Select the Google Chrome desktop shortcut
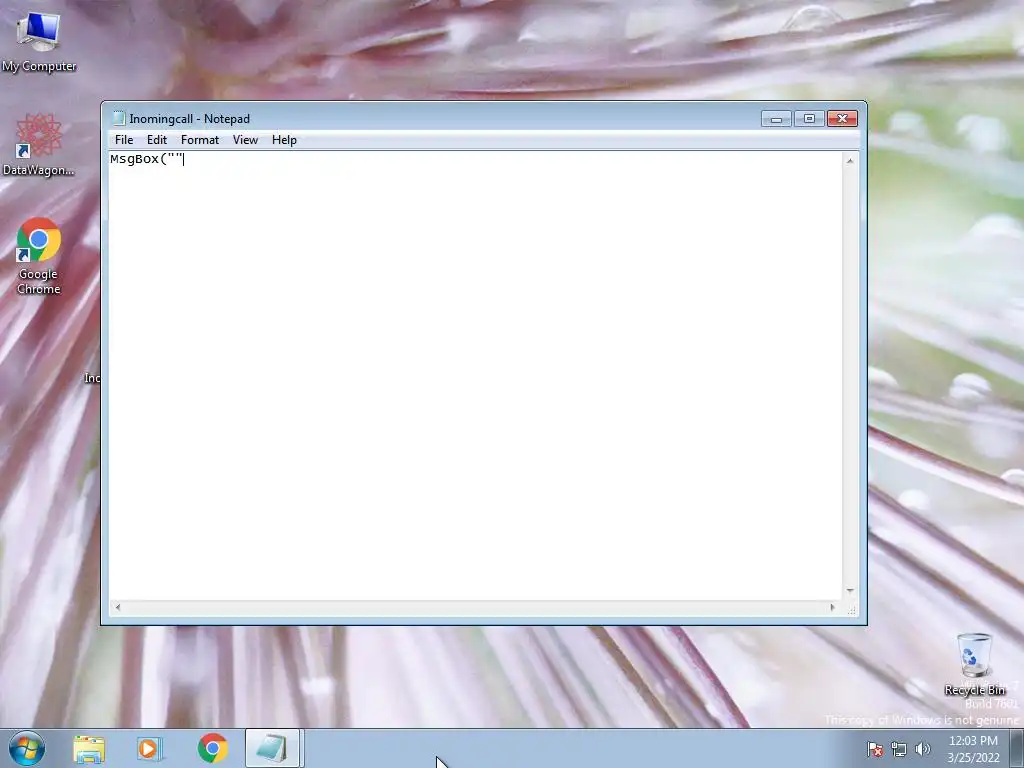The width and height of the screenshot is (1024, 768). point(39,256)
